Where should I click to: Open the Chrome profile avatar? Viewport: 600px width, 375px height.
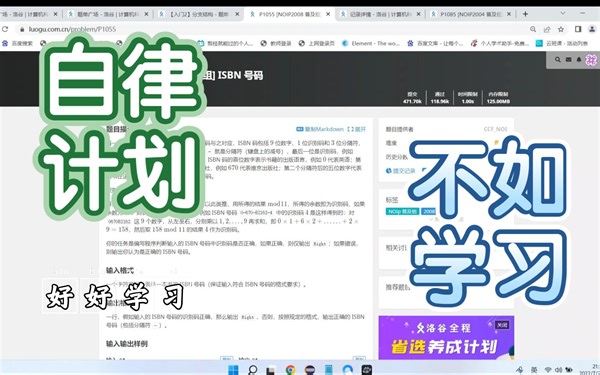click(x=592, y=29)
